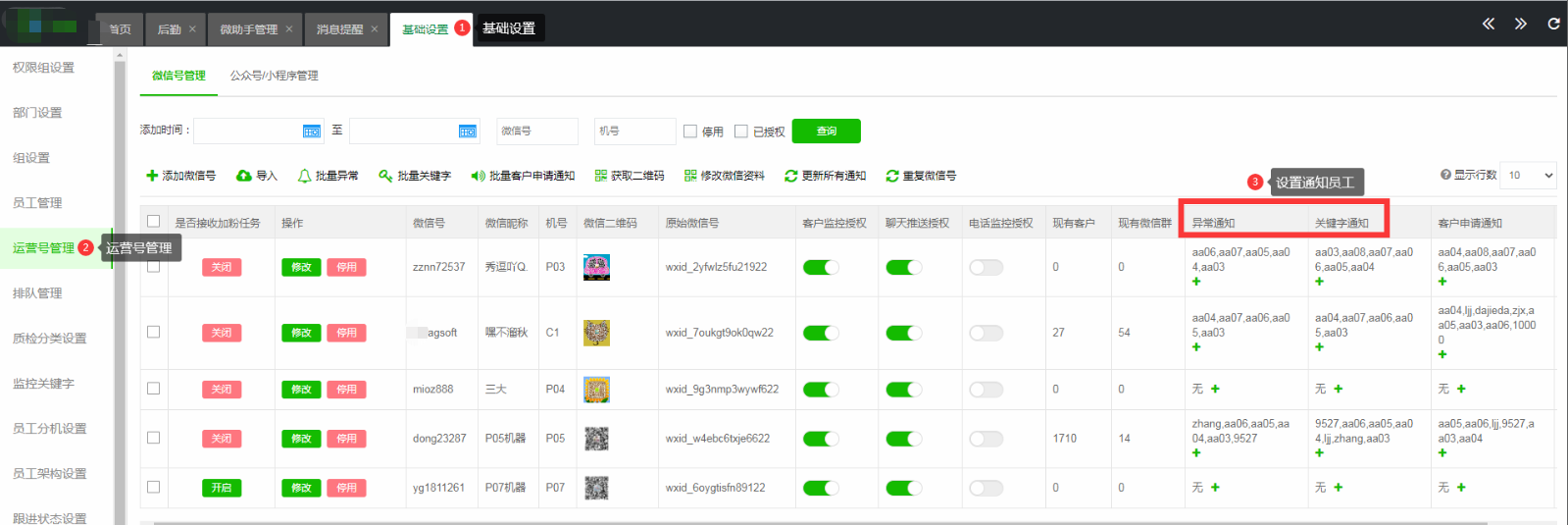Viewport: 1568px width, 525px height.
Task: Open 批量异常 bell icon
Action: point(305,176)
